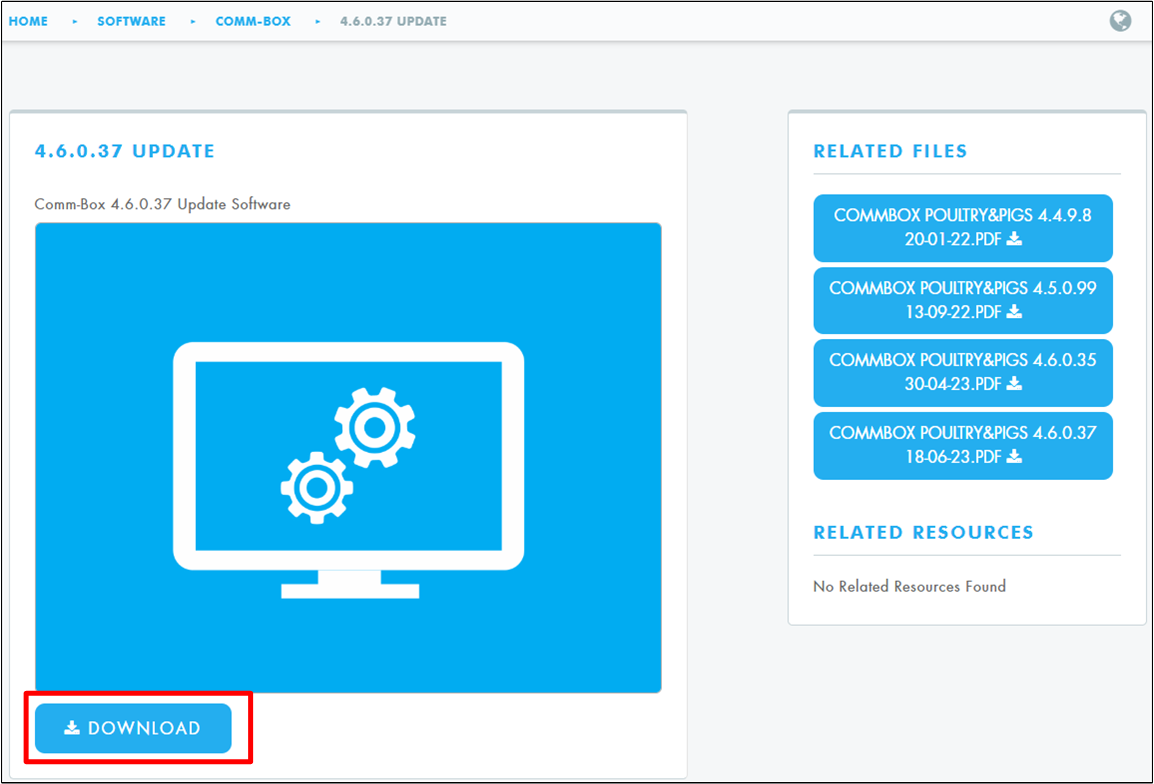Click the globe language icon

[1120, 20]
